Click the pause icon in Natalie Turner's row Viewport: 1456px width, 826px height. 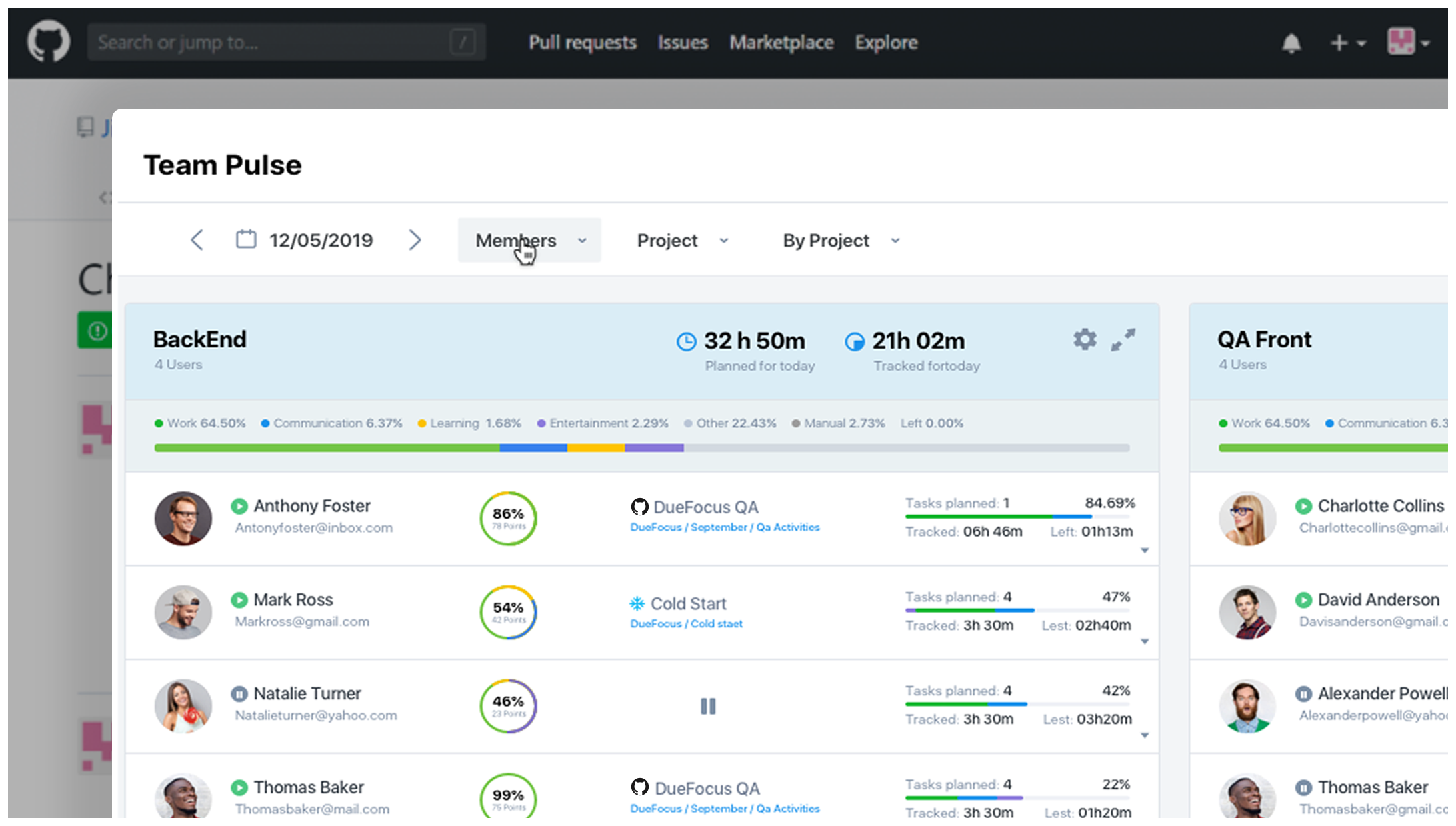tap(708, 706)
